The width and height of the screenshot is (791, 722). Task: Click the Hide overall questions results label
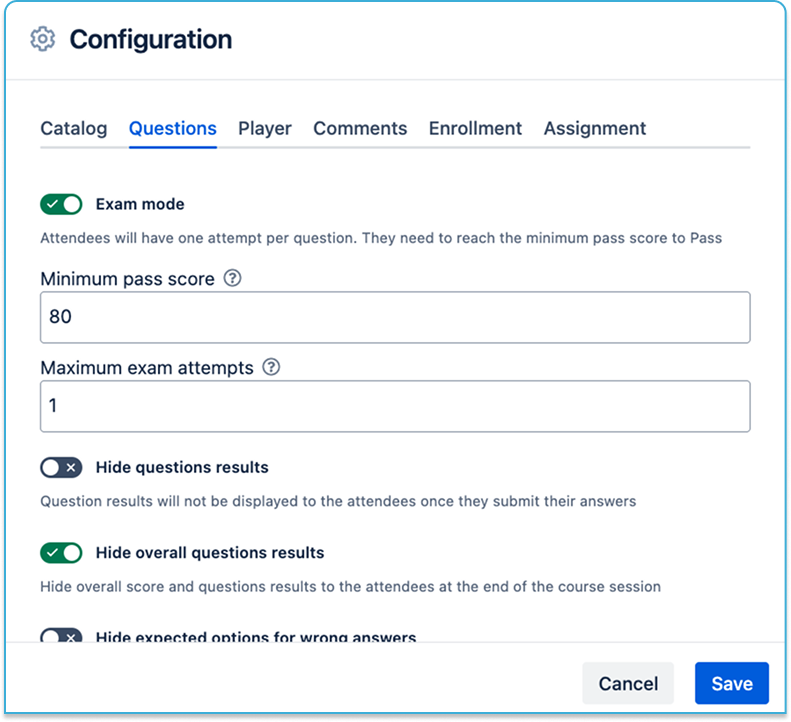pyautogui.click(x=210, y=552)
